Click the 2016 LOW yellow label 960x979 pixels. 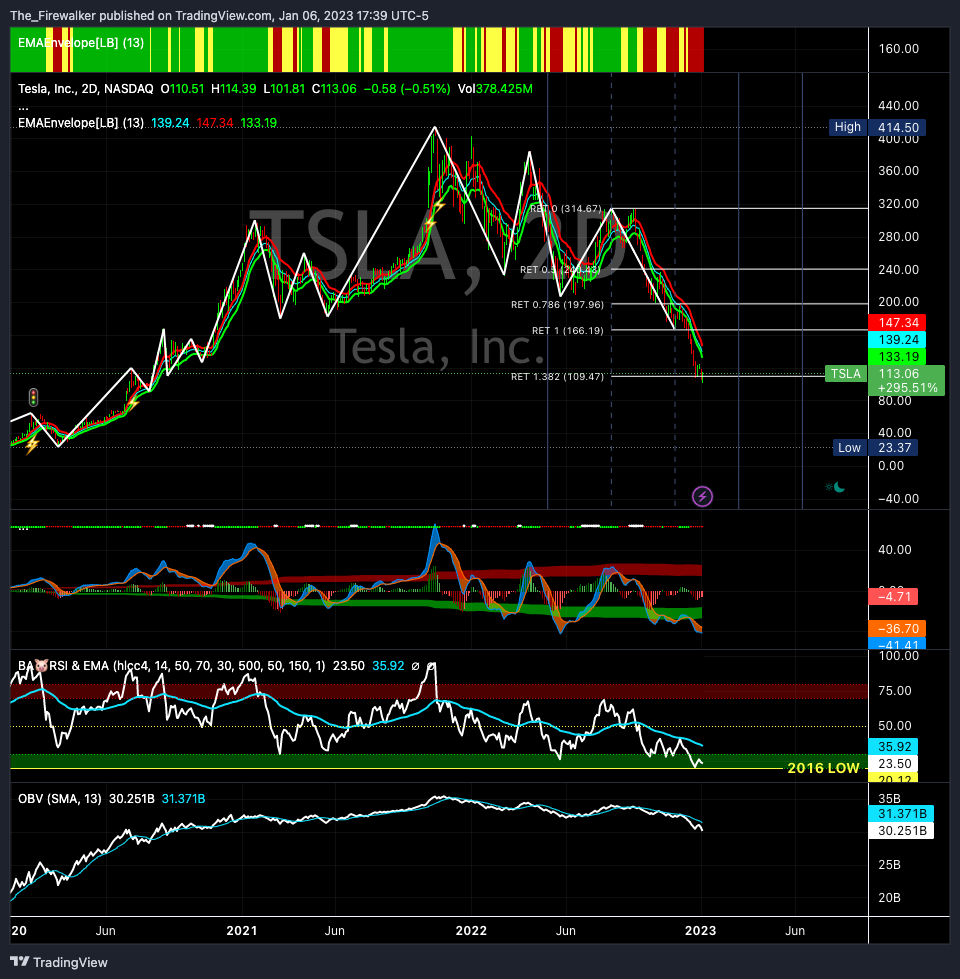[x=823, y=768]
